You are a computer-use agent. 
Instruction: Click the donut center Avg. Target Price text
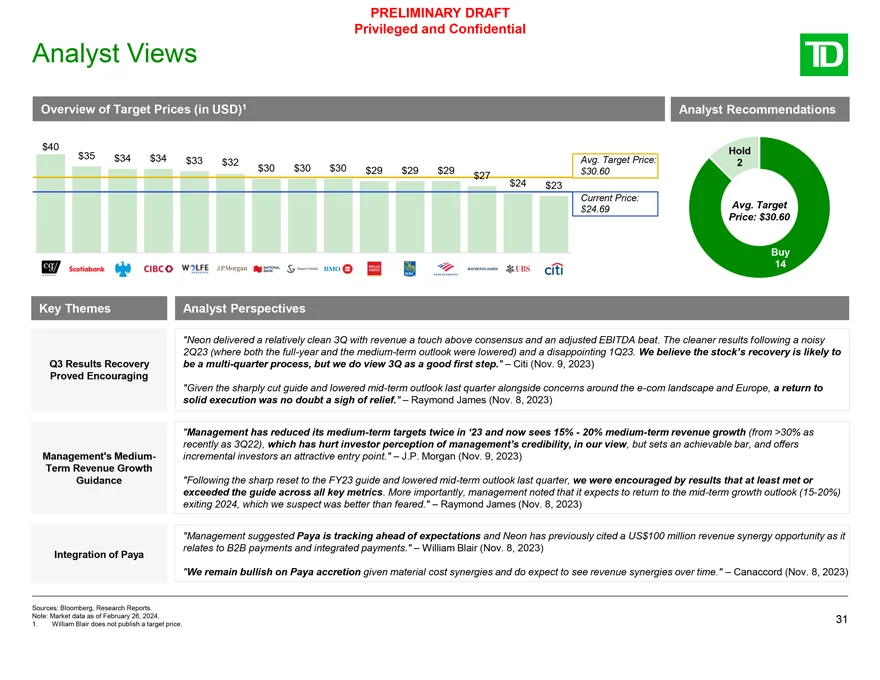pos(759,211)
